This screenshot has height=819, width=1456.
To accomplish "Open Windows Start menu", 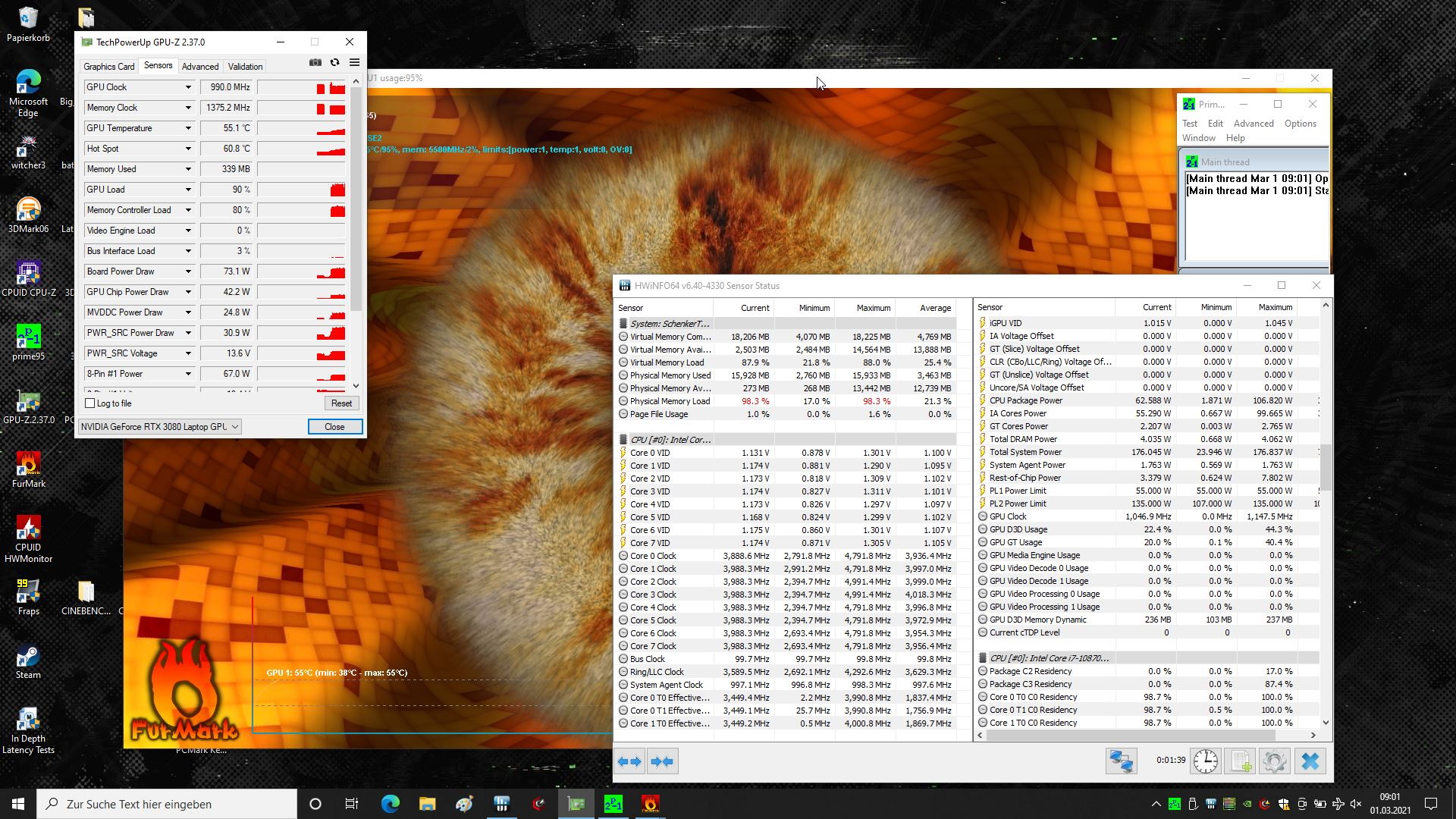I will coord(18,804).
